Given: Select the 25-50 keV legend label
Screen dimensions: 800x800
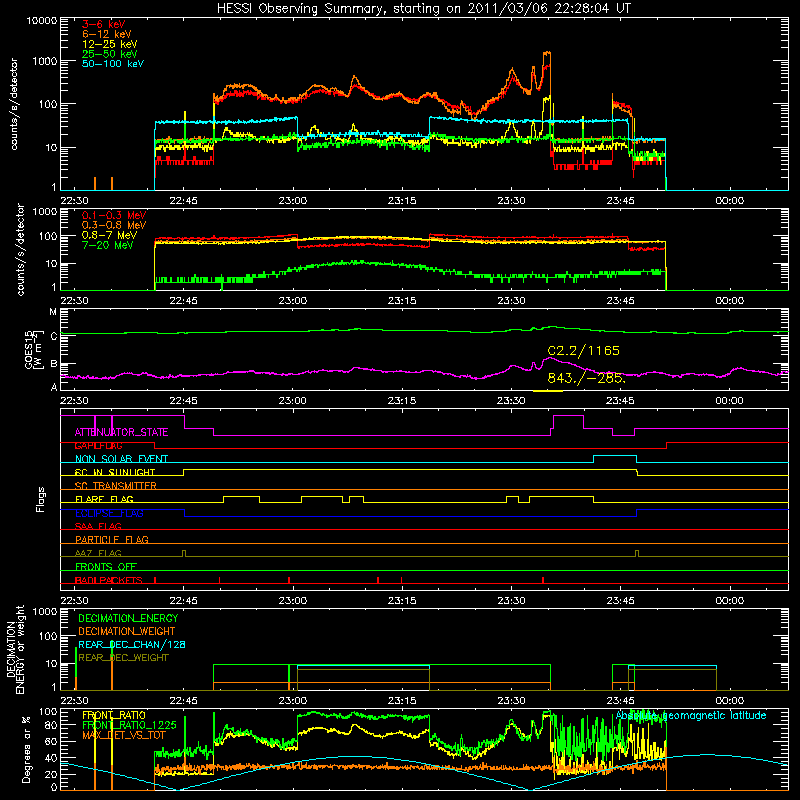Looking at the screenshot, I should click(x=110, y=54).
